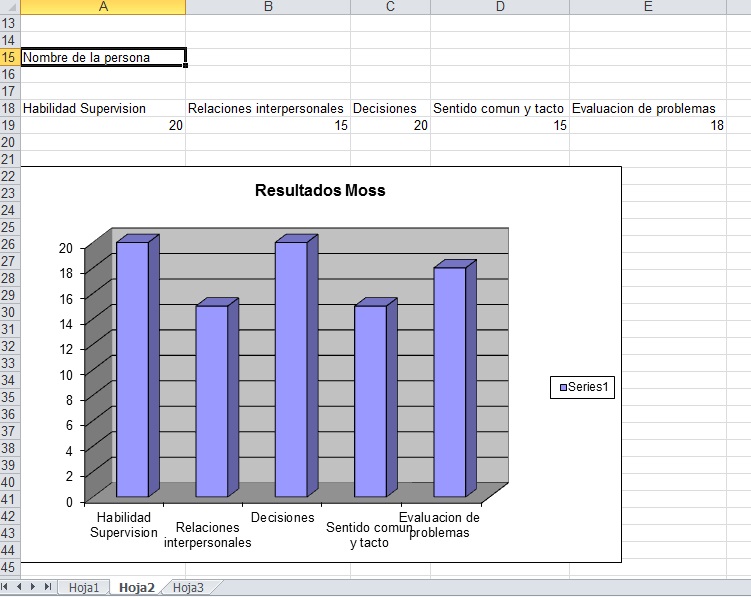Select column B header

[268, 7]
